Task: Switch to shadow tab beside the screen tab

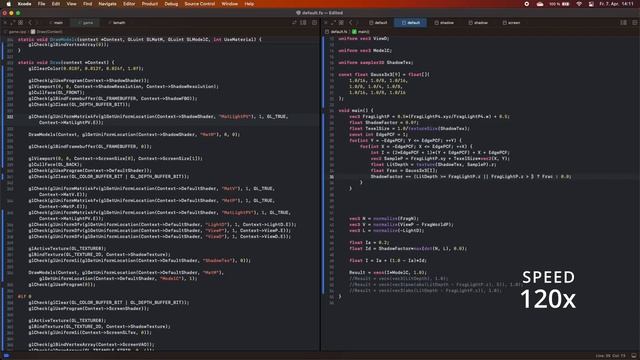Action: 478,23
